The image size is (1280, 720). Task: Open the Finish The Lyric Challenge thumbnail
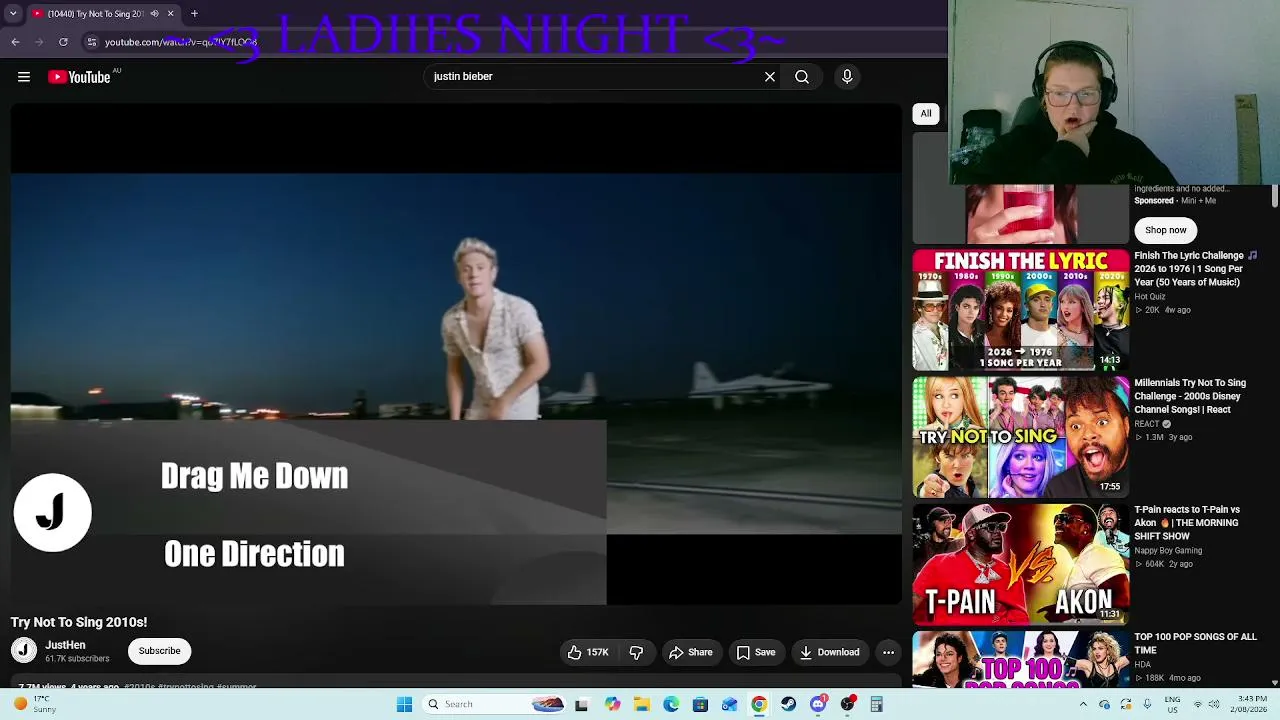tap(1021, 310)
